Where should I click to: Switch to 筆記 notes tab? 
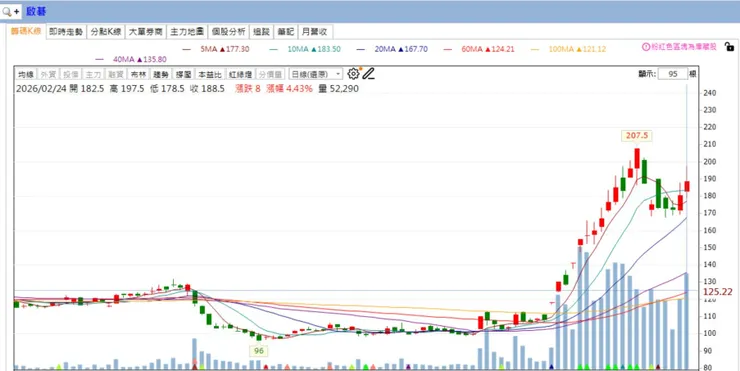pos(286,32)
